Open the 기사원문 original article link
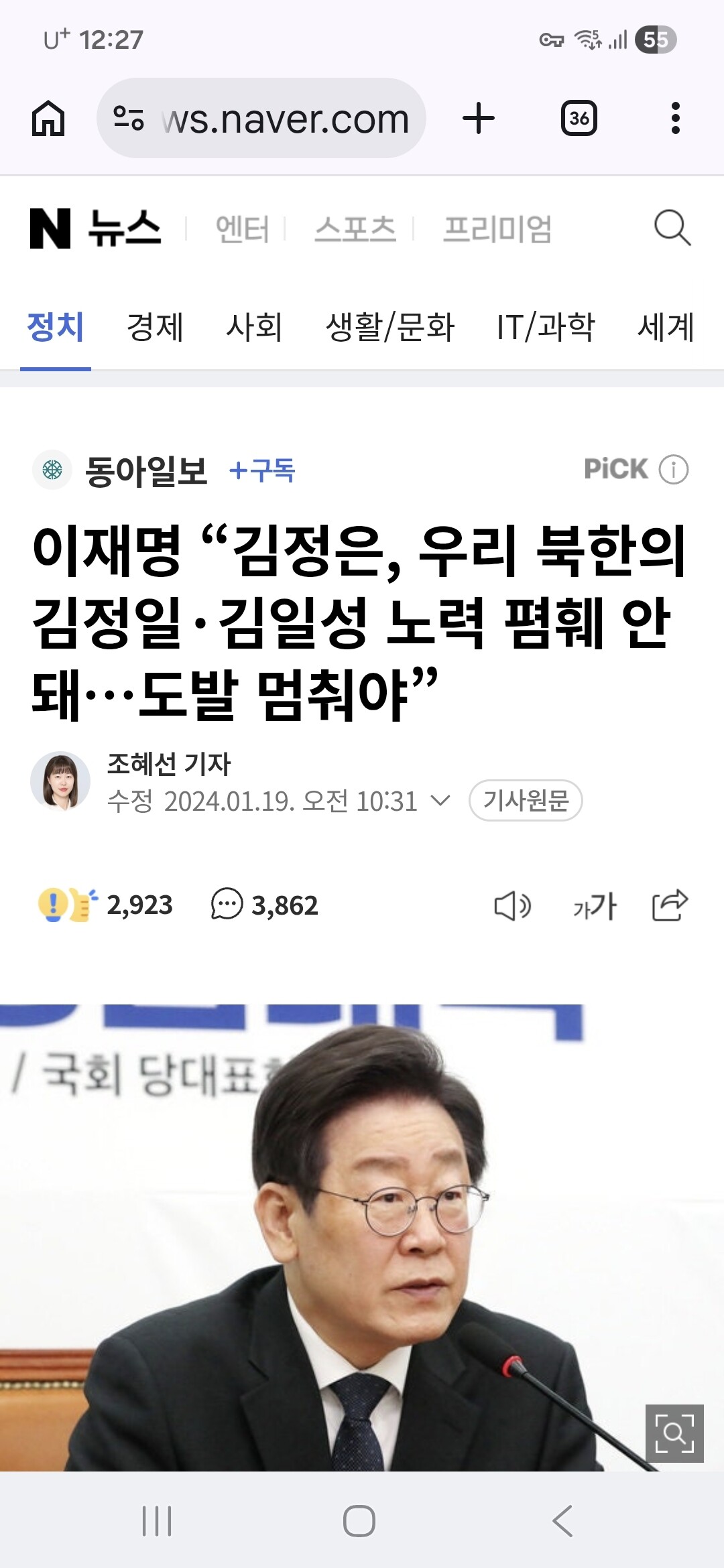Image resolution: width=724 pixels, height=1568 pixels. click(x=526, y=800)
